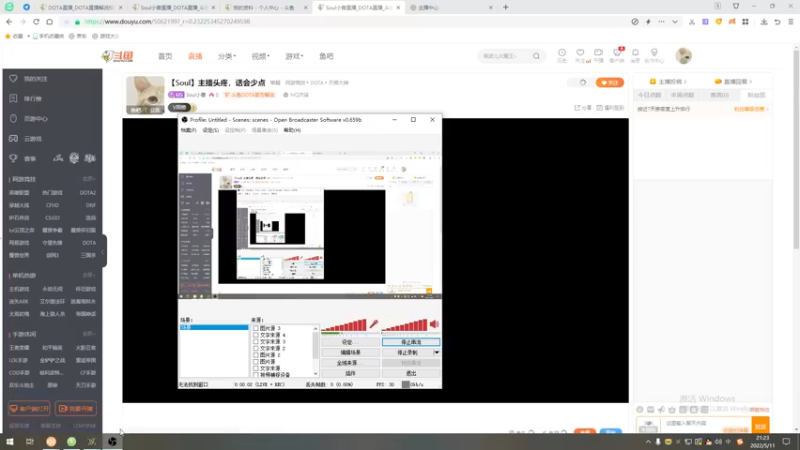Click the user avatar in the Douyu header
Viewport: 800px width, 450px height.
684,56
